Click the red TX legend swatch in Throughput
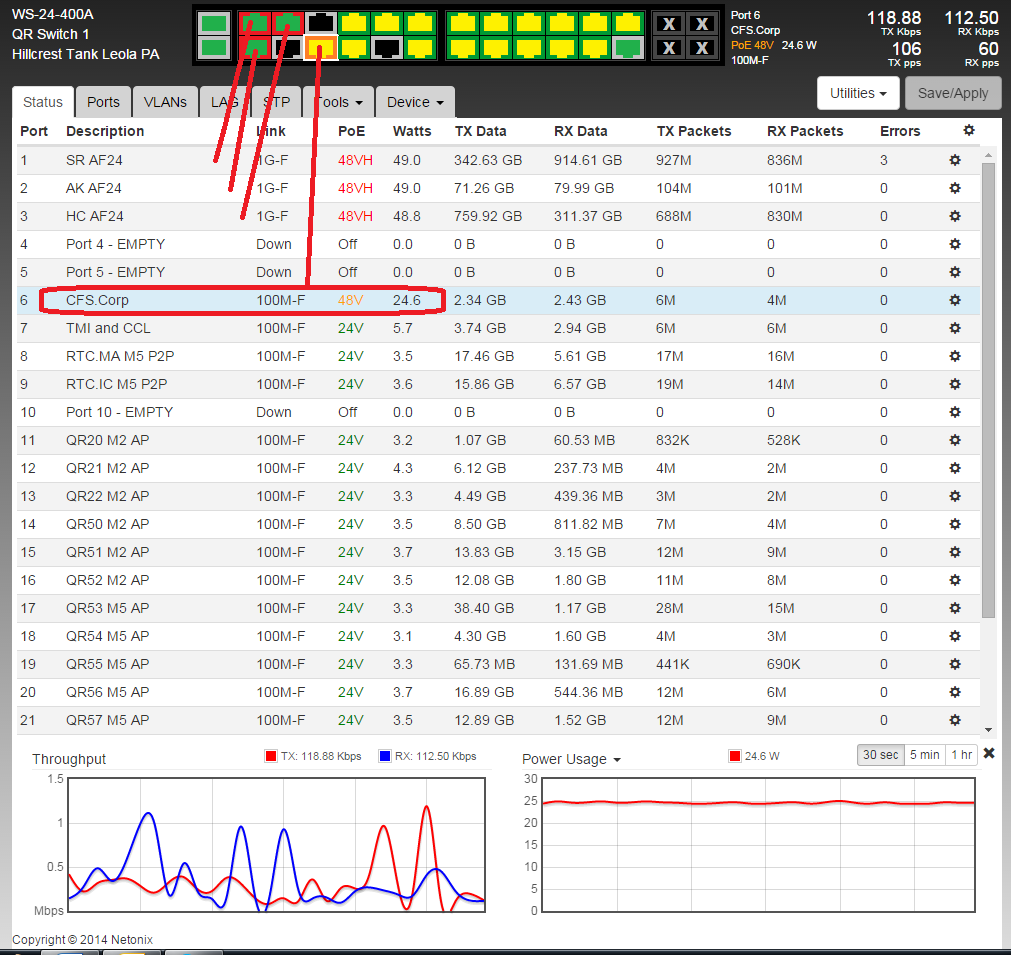The image size is (1011, 955). 271,756
